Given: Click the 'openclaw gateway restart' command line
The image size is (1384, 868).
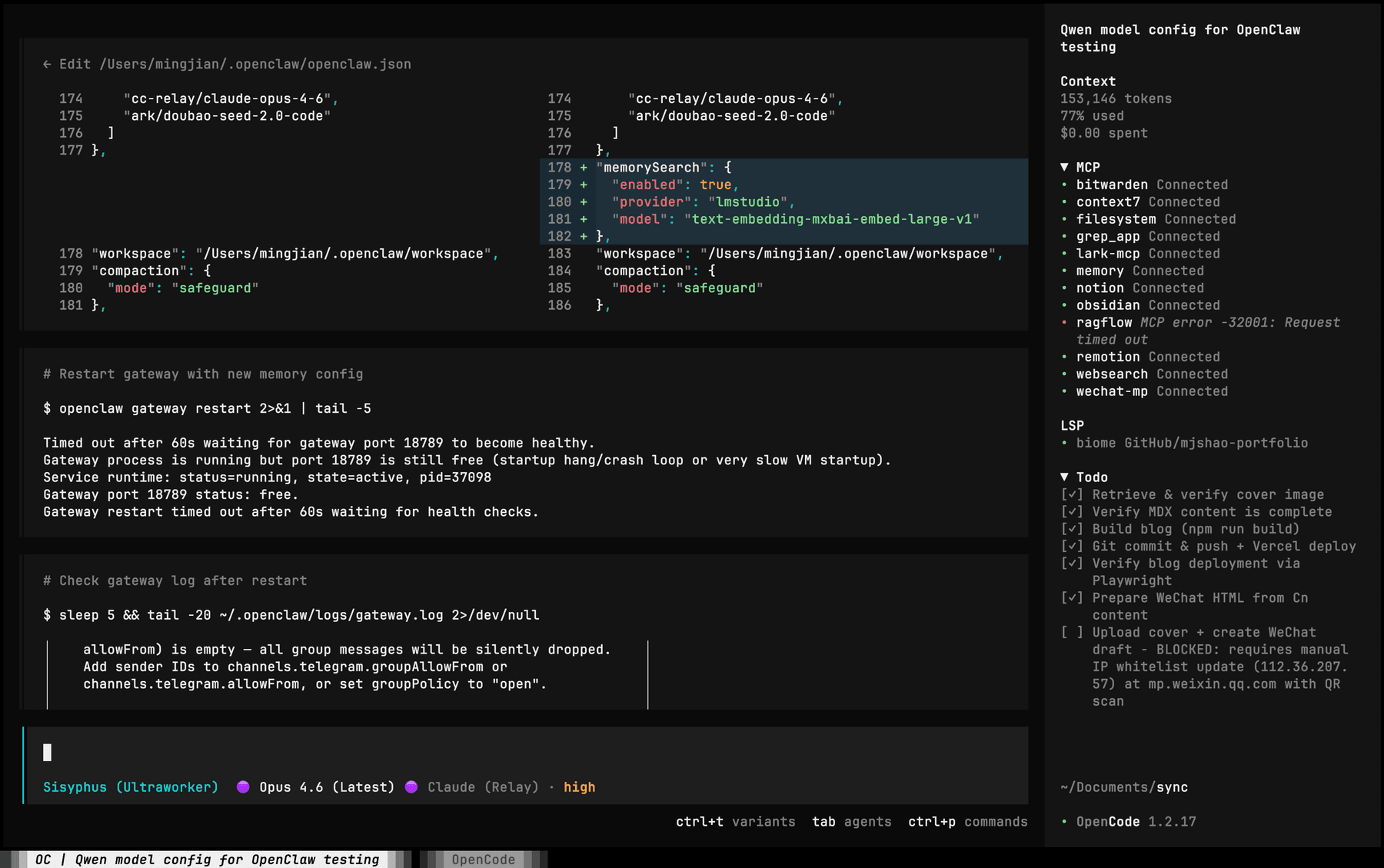Looking at the screenshot, I should (207, 409).
